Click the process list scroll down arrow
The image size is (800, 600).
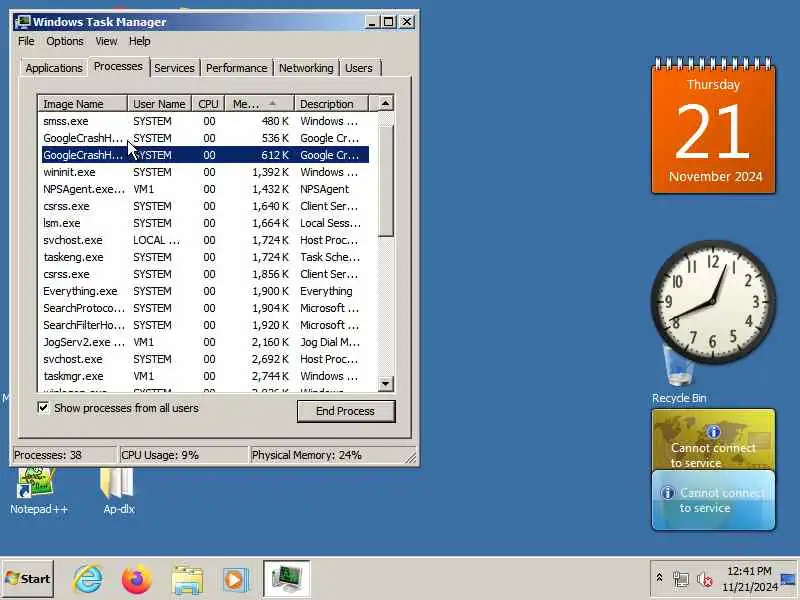point(385,383)
